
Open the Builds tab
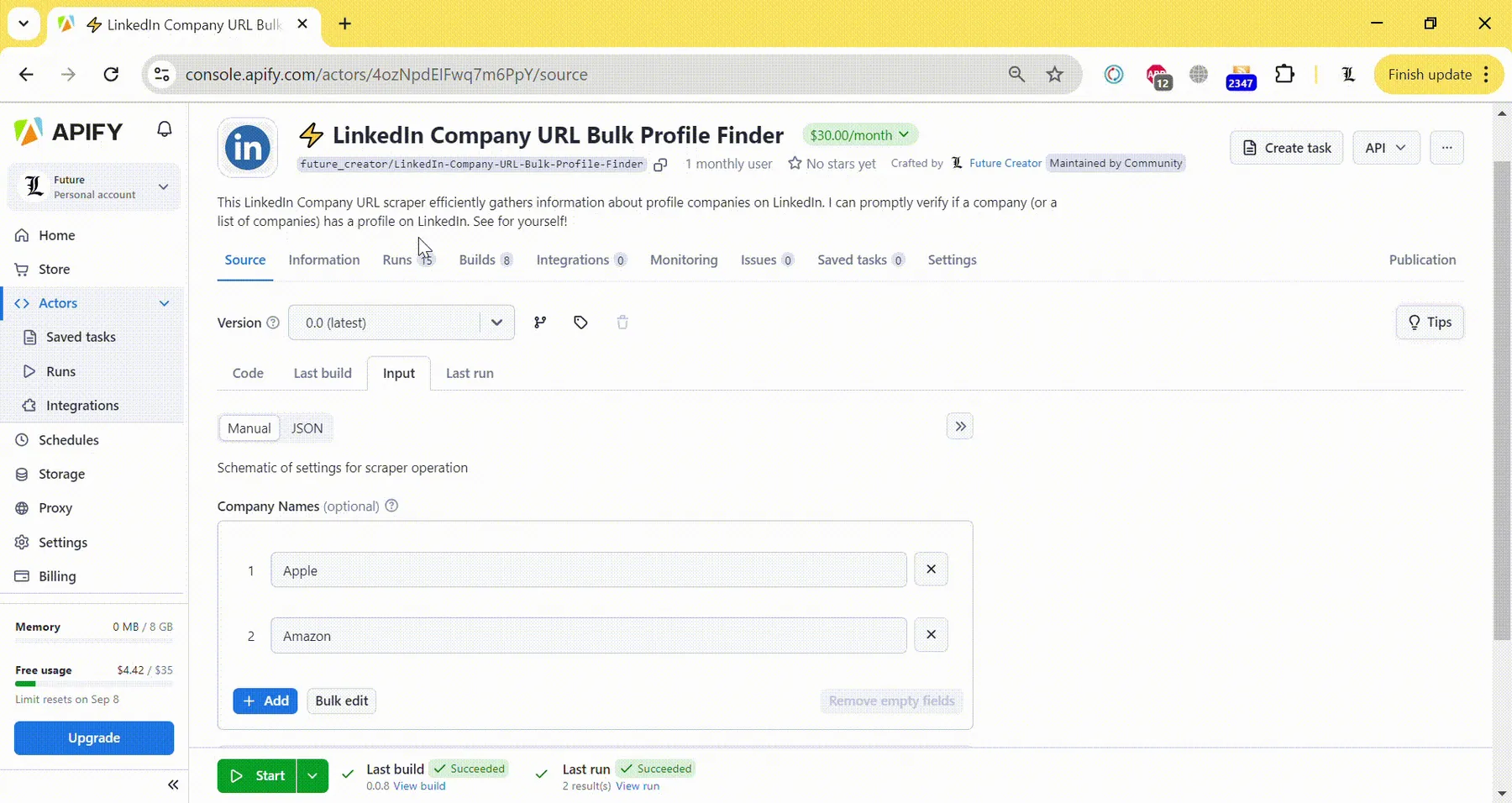486,260
